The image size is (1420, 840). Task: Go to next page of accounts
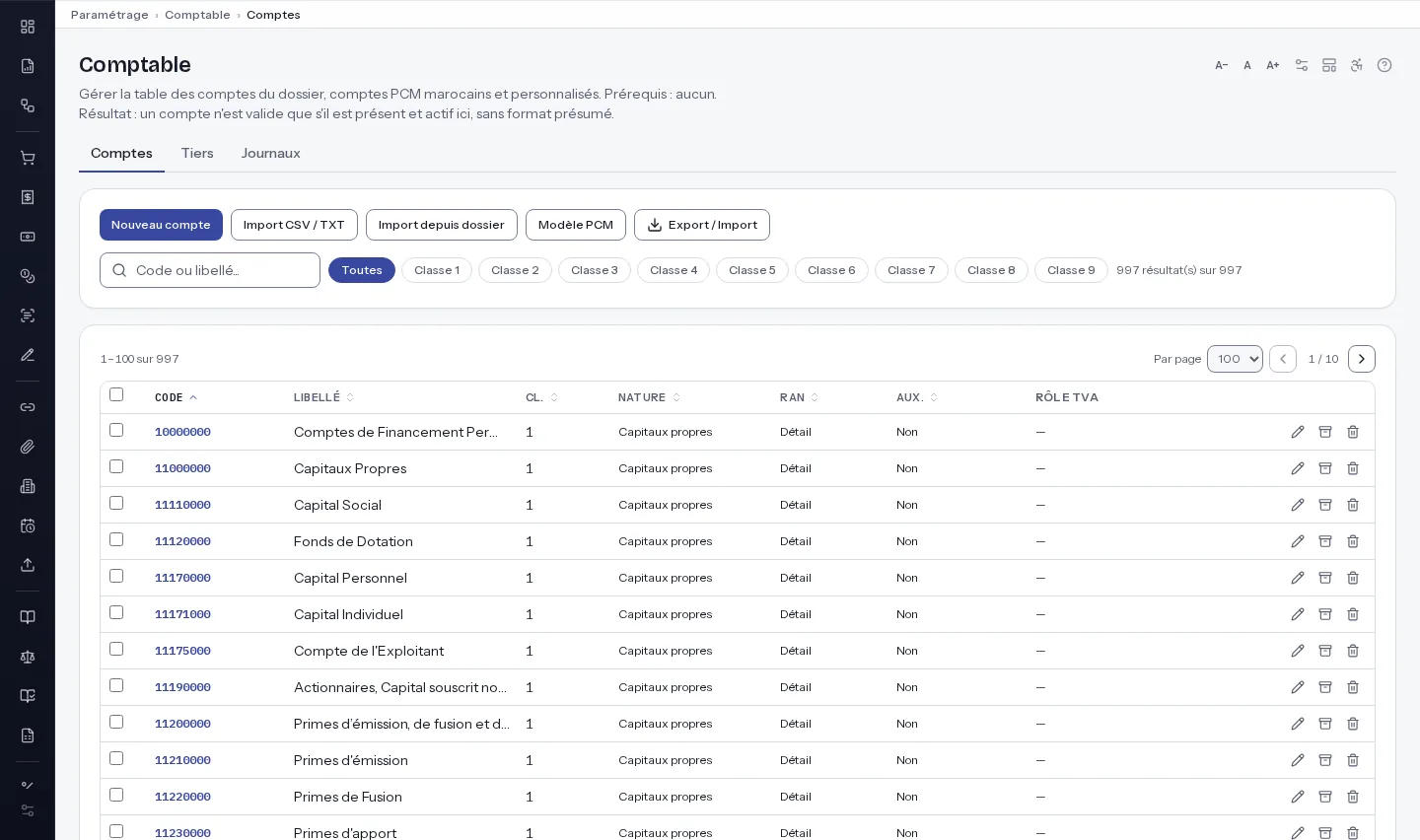(1362, 359)
